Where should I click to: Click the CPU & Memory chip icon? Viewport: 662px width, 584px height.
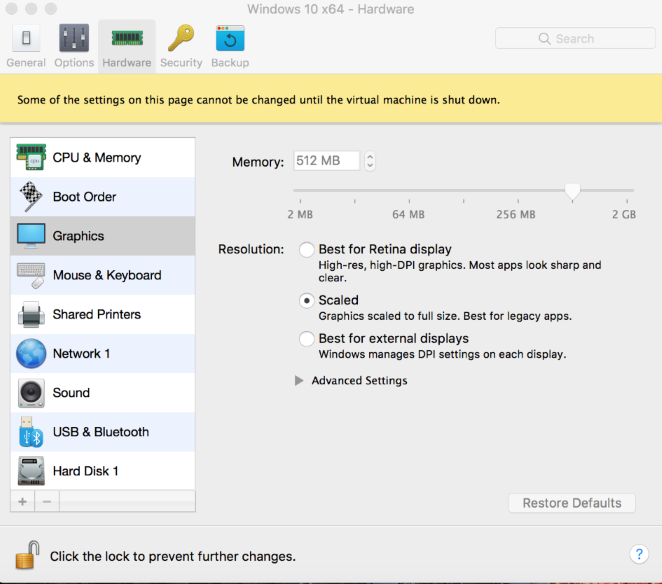31,158
